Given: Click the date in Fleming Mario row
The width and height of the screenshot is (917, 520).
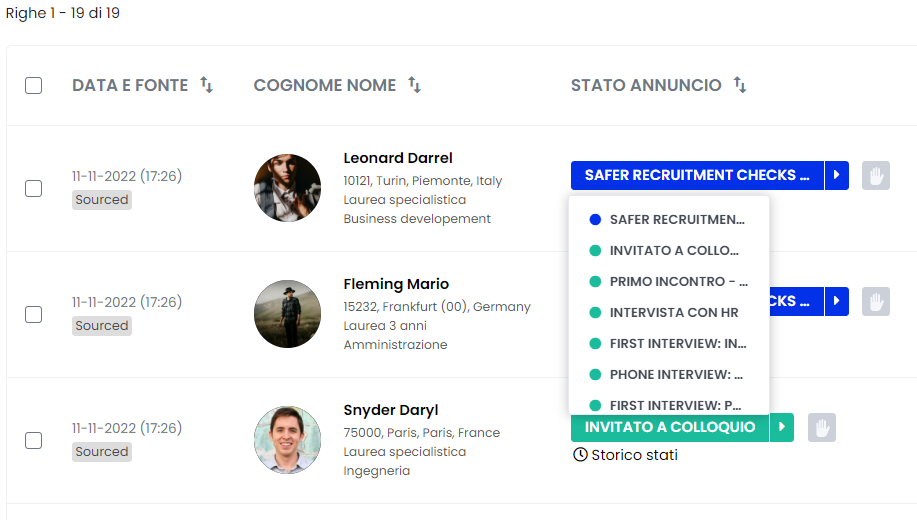Looking at the screenshot, I should 127,302.
